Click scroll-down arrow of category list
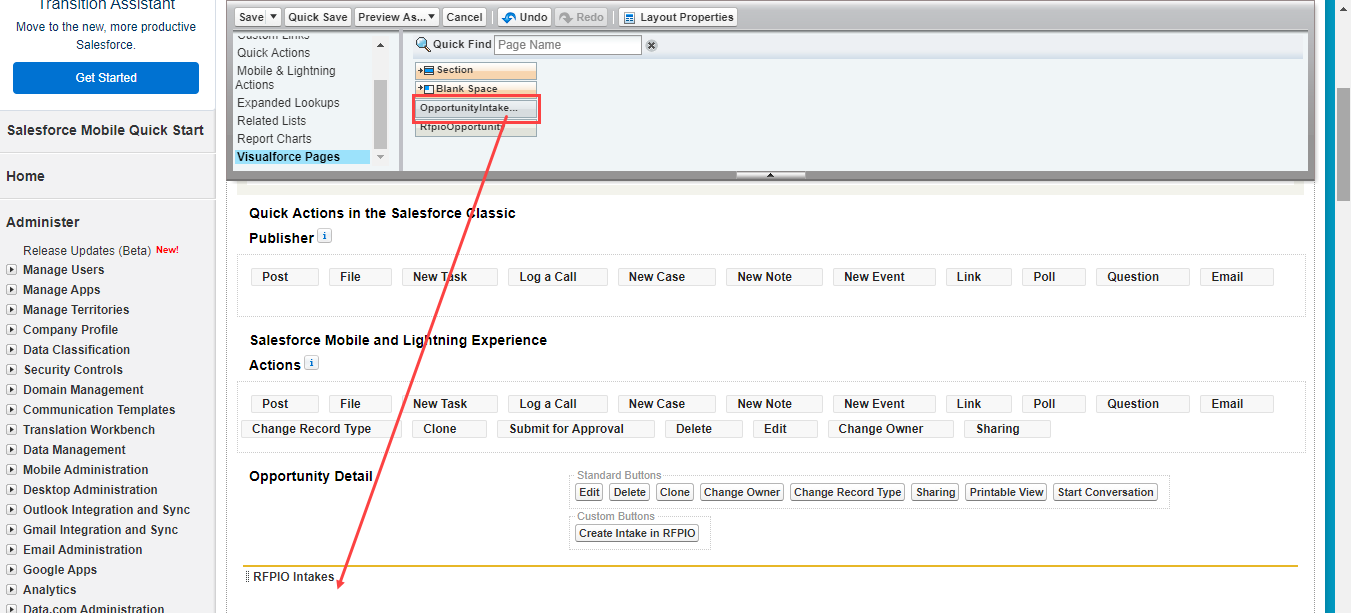Screen dimensions: 1351x613 tap(380, 158)
